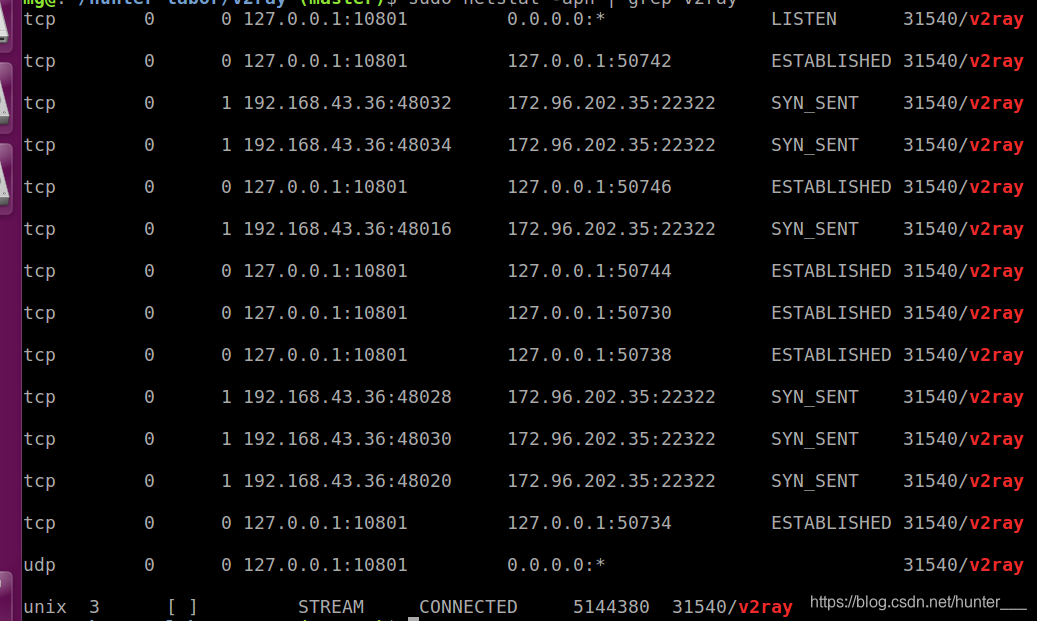The width and height of the screenshot is (1037, 621).
Task: Click 31540/v2ray in the LISTEN row
Action: (964, 19)
